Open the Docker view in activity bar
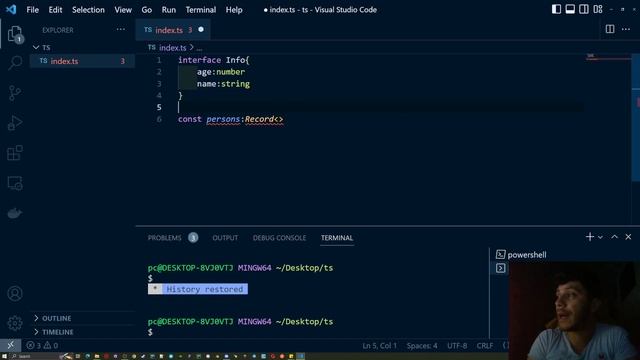This screenshot has height=360, width=640. (15, 213)
